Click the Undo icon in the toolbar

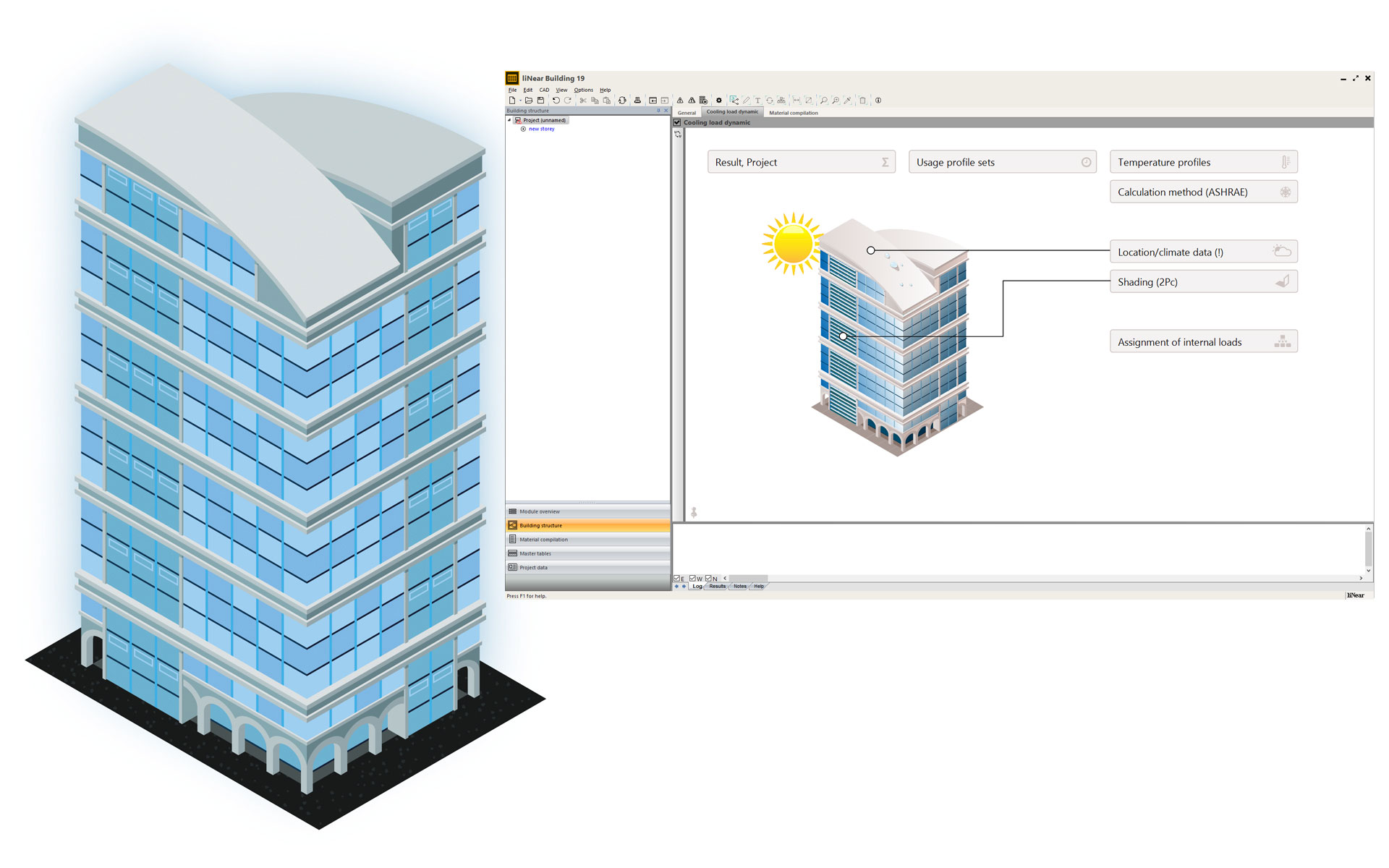coord(556,101)
